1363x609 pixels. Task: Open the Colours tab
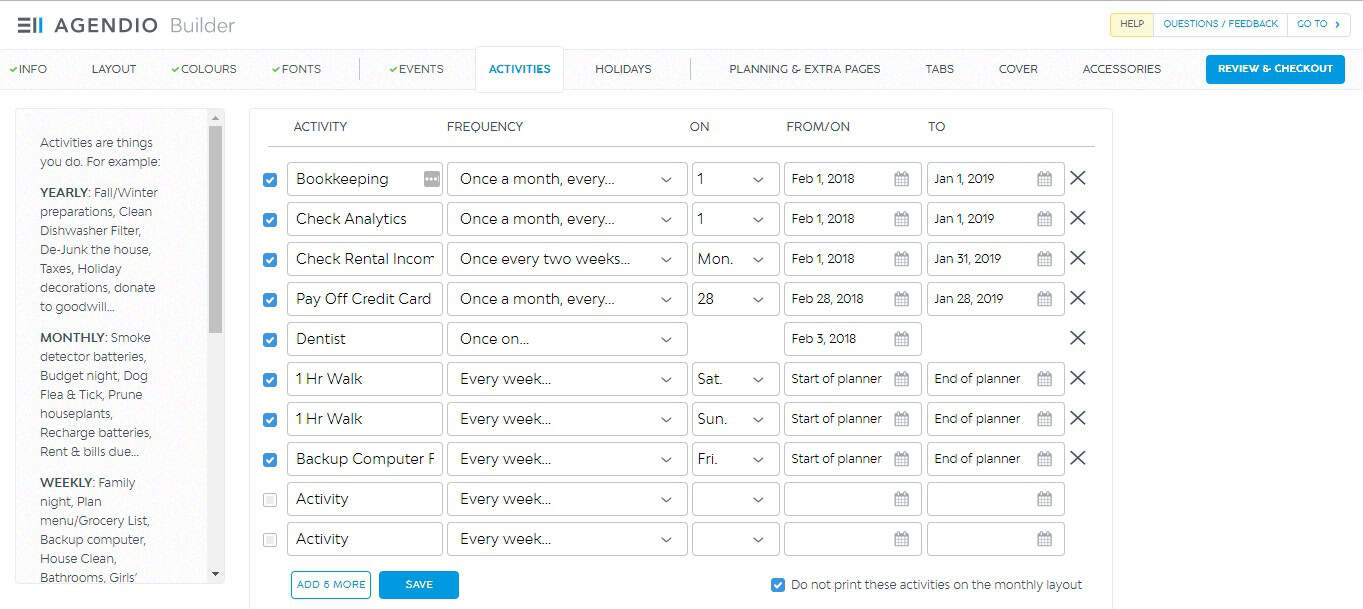point(204,69)
